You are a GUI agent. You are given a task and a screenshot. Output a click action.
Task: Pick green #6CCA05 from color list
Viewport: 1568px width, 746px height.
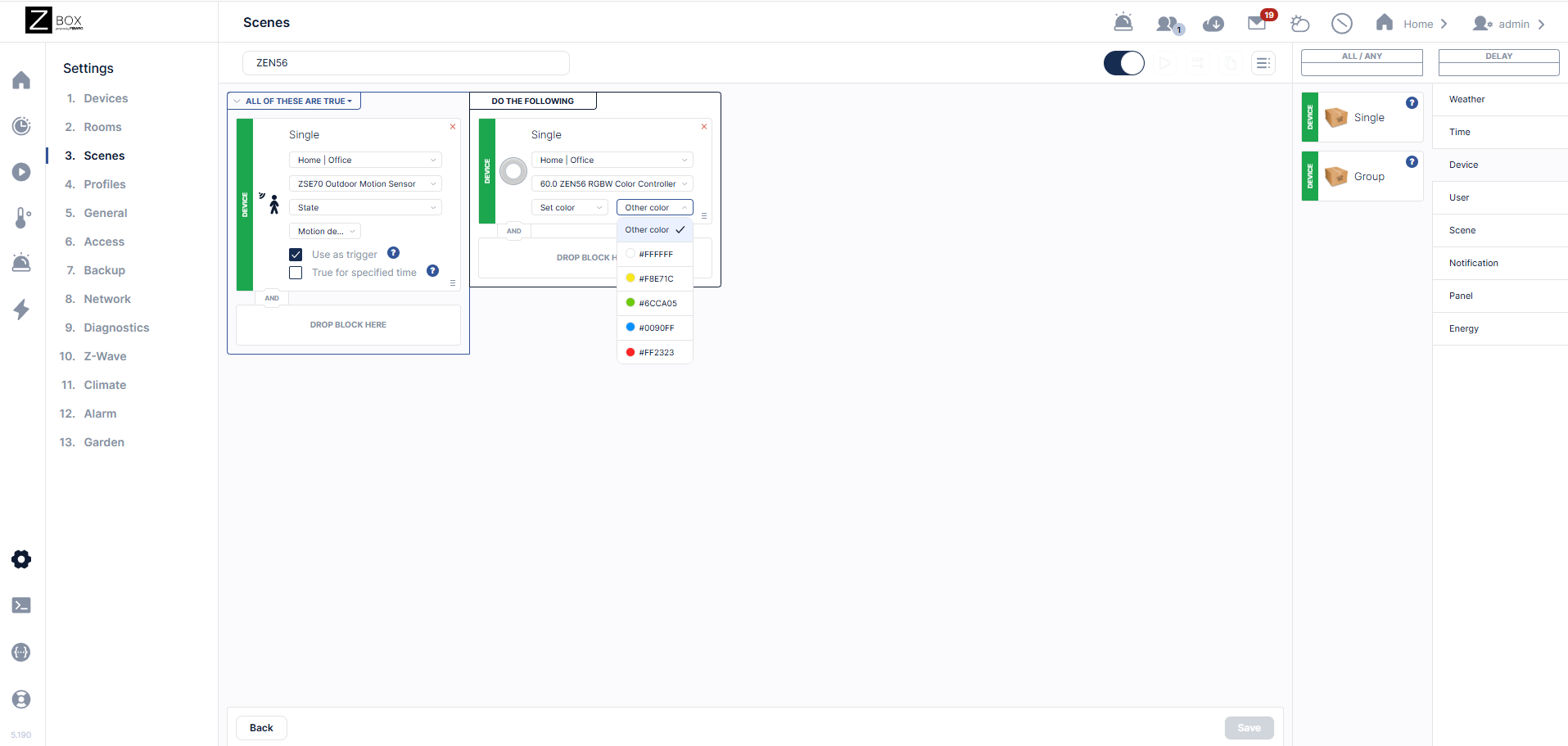[x=655, y=304]
